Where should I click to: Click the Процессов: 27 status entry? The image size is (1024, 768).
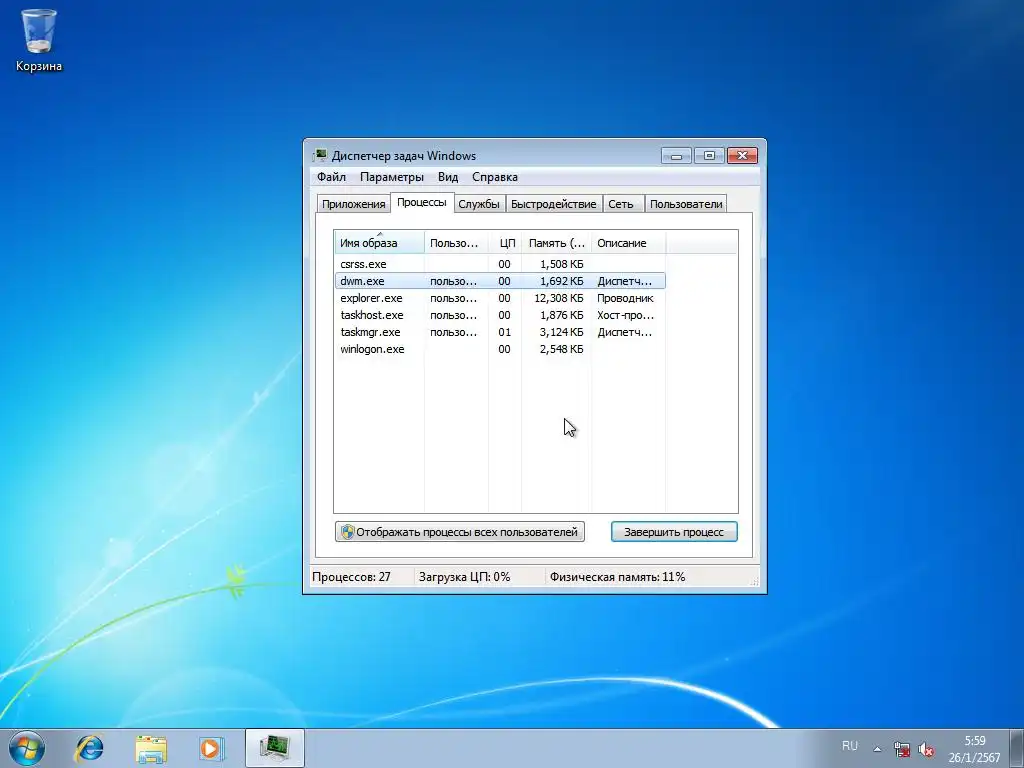pyautogui.click(x=351, y=577)
